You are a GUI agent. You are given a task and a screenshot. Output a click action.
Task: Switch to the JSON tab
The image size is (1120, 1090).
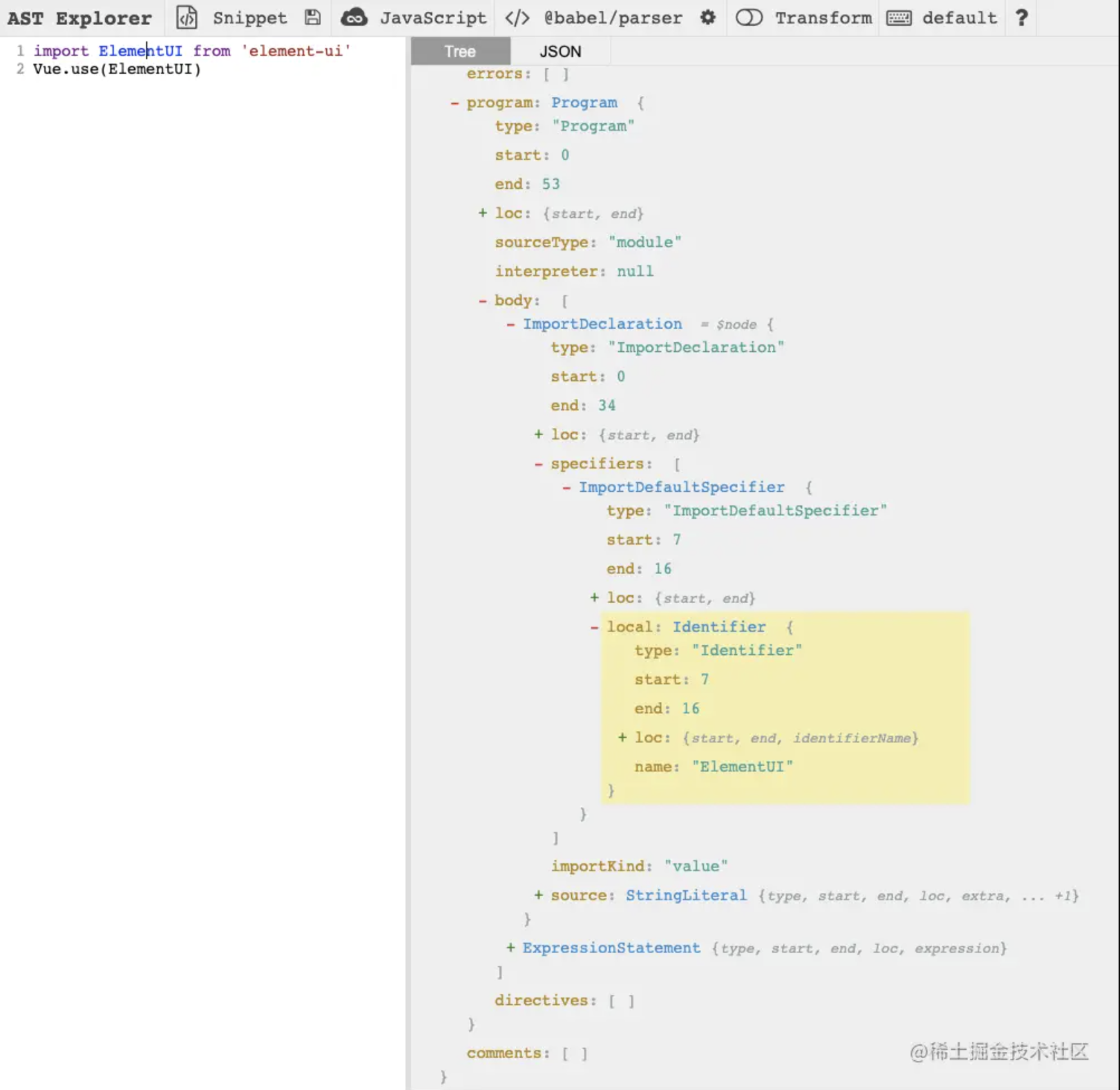point(561,52)
